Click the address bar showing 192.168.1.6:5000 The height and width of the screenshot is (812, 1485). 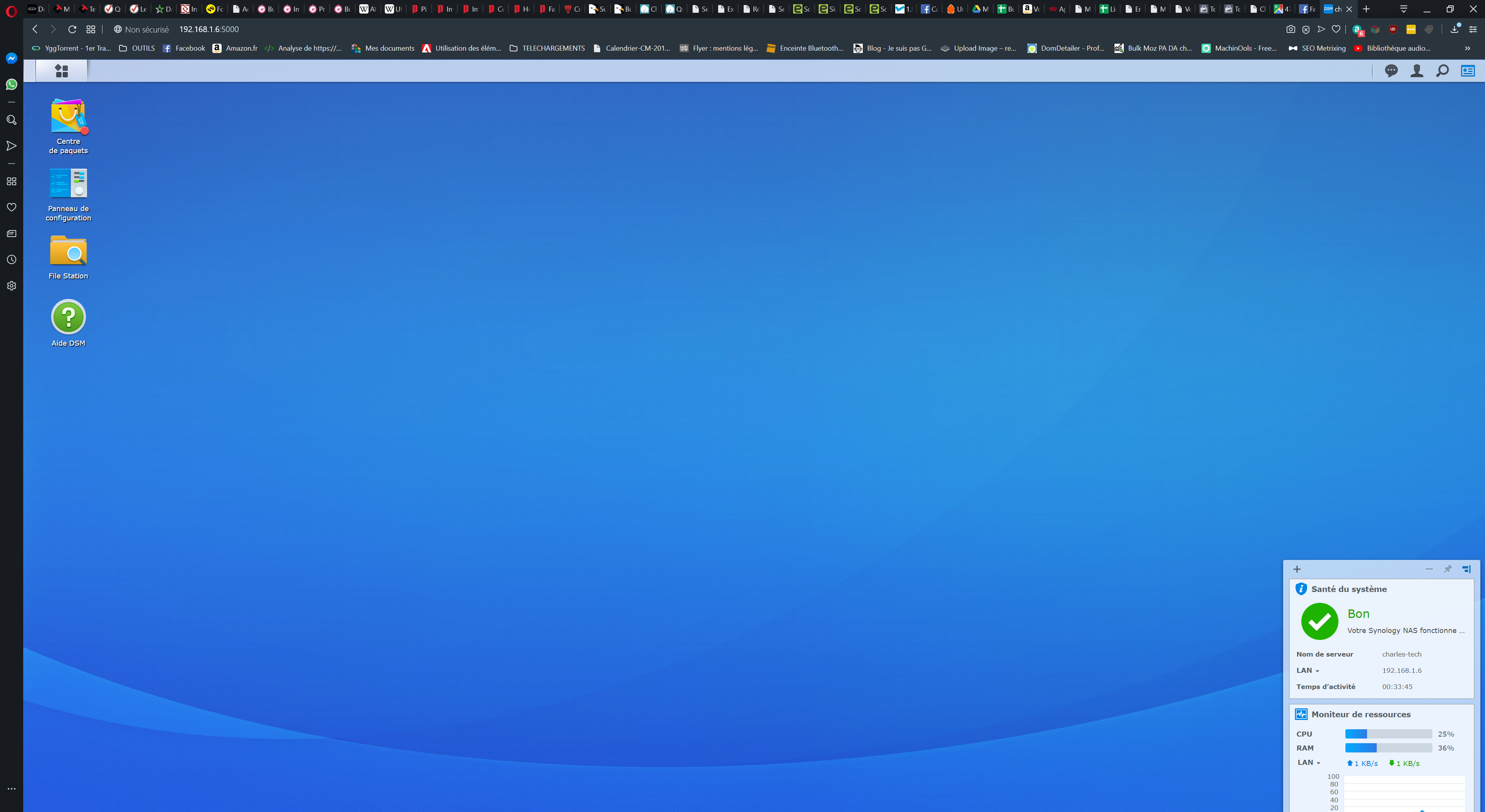(209, 29)
